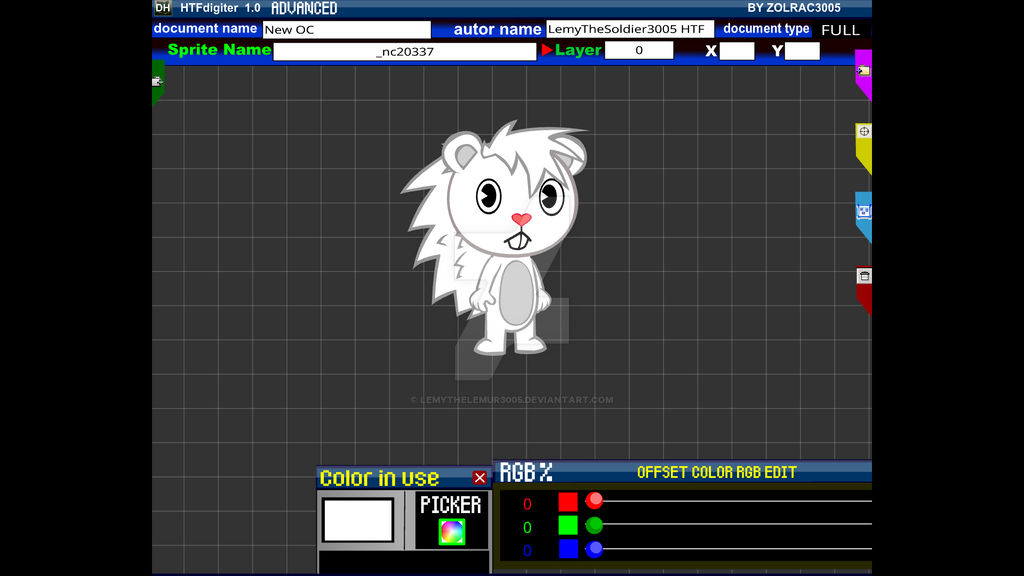The height and width of the screenshot is (576, 1024).
Task: Click the blue slider knob
Action: (594, 549)
